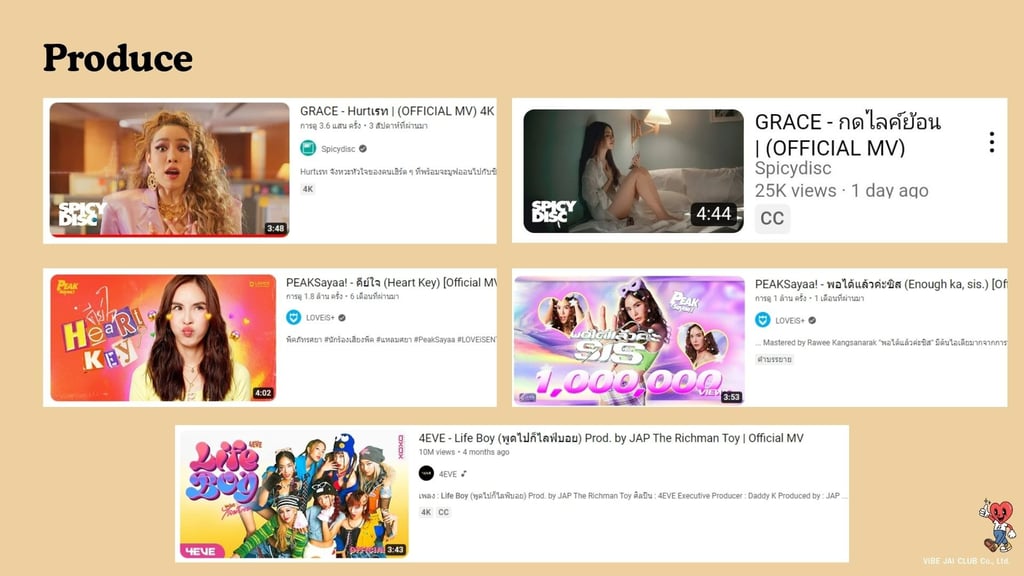1024x576 pixels.
Task: Click the 4K badge under Hurtเรท description
Action: (x=308, y=189)
